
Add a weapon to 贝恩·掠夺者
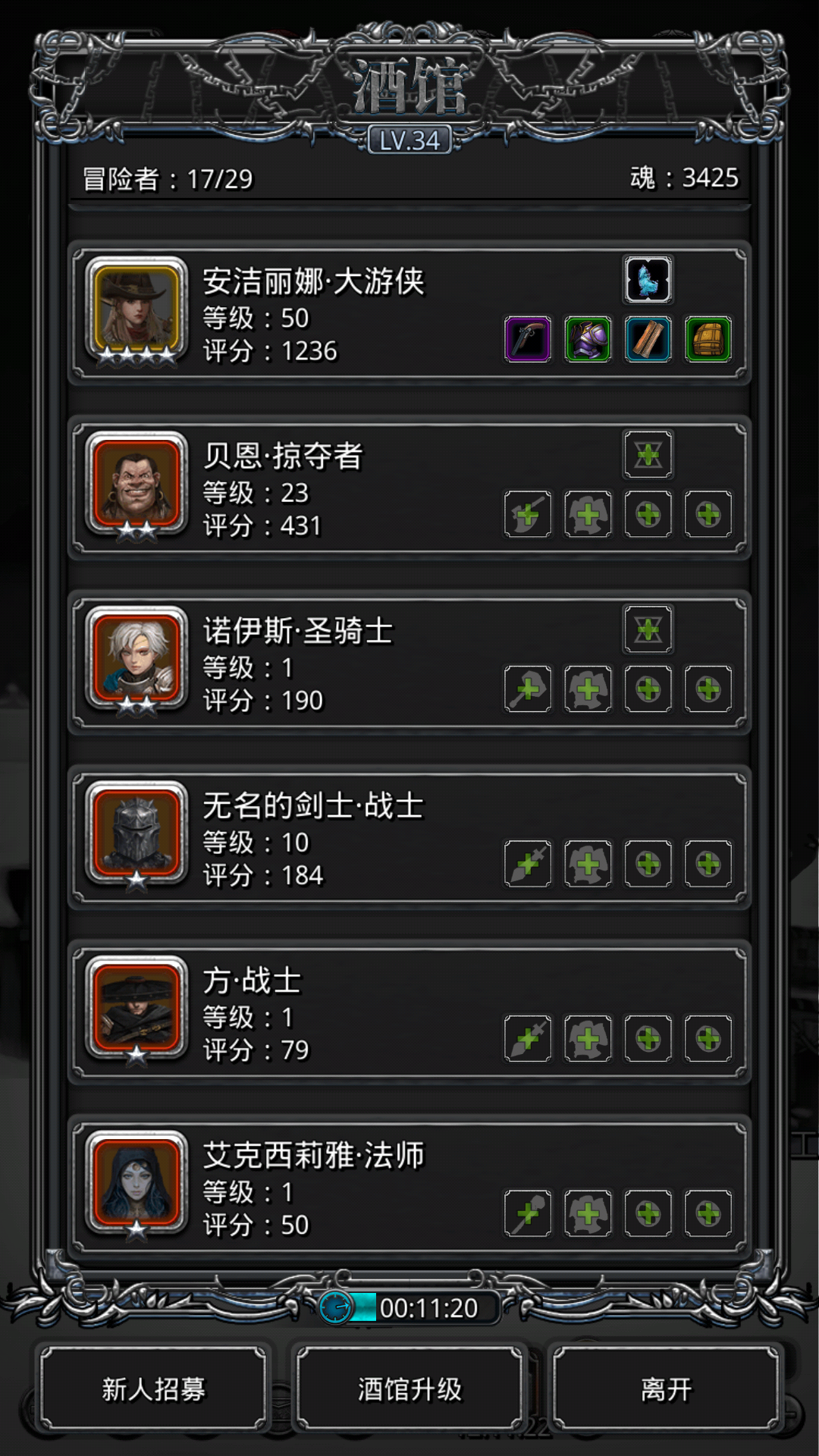coord(528,514)
